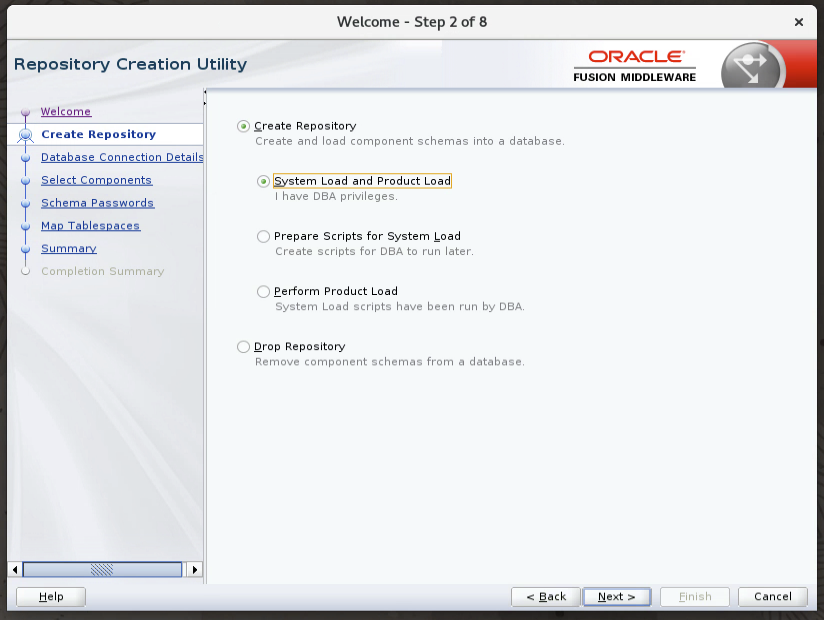
Task: Cancel the repository wizard
Action: tap(772, 597)
